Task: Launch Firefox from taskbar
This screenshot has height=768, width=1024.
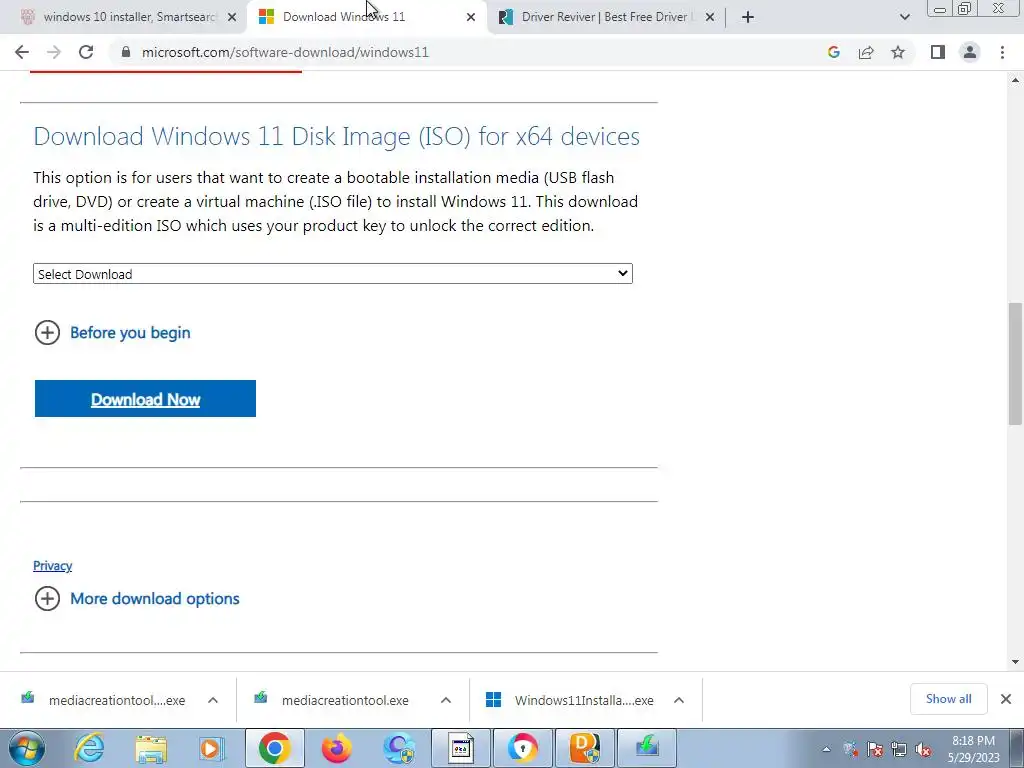Action: point(337,748)
